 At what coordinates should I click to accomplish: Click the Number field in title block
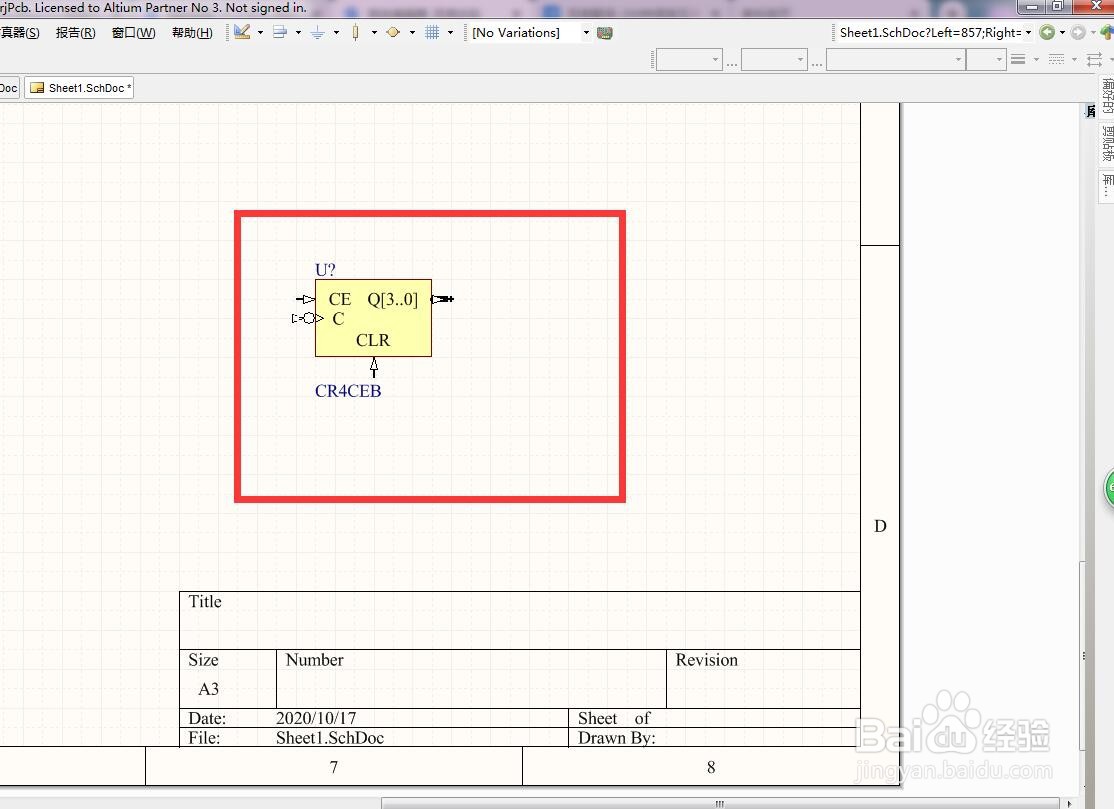471,678
